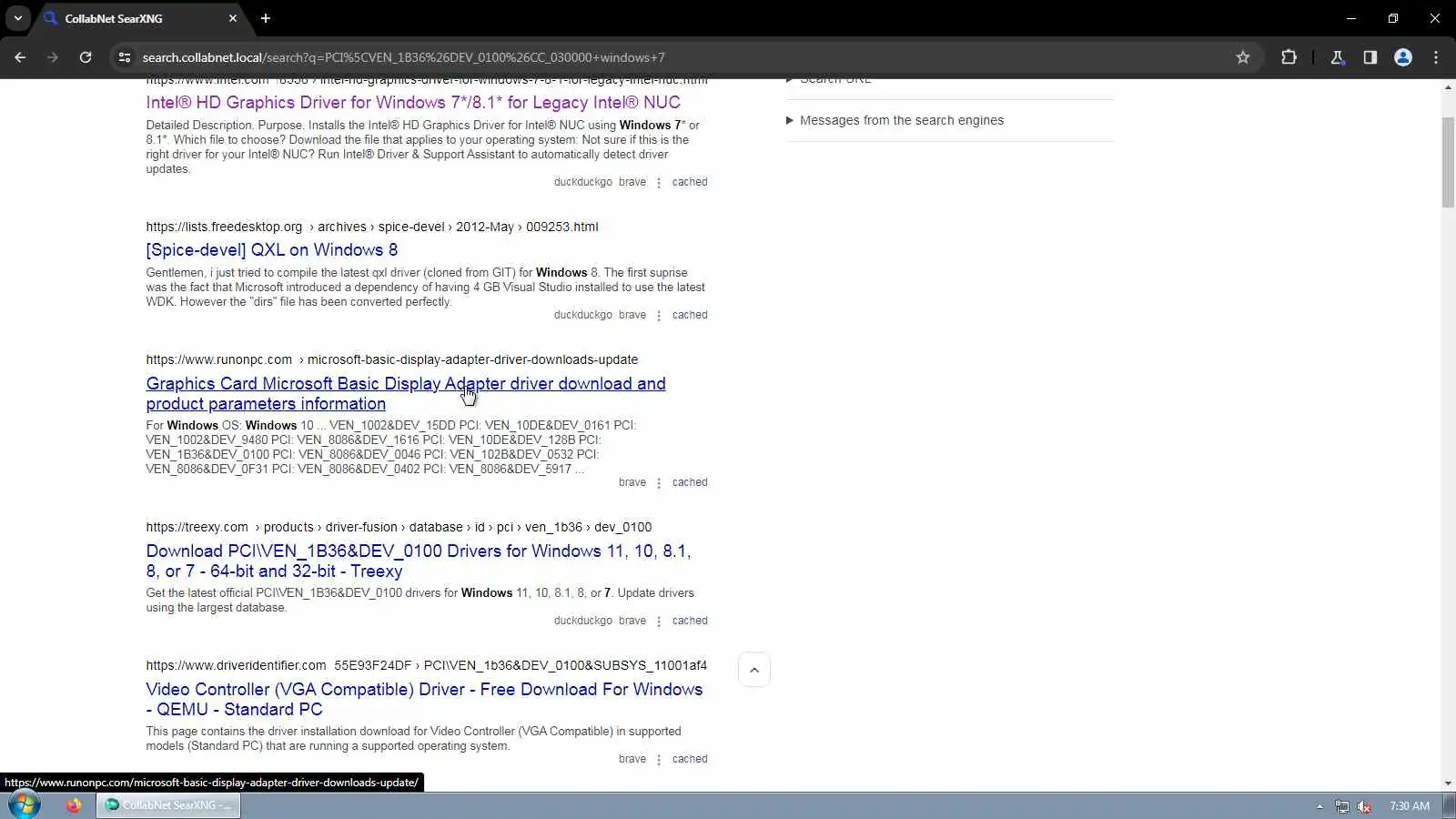The image size is (1456, 819).
Task: Open Chrome Labs flask icon
Action: click(x=1338, y=57)
